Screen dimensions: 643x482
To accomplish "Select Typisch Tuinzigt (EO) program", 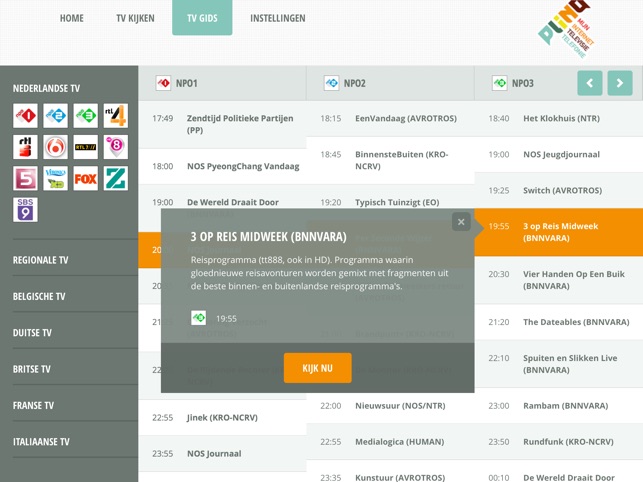I will click(x=390, y=200).
